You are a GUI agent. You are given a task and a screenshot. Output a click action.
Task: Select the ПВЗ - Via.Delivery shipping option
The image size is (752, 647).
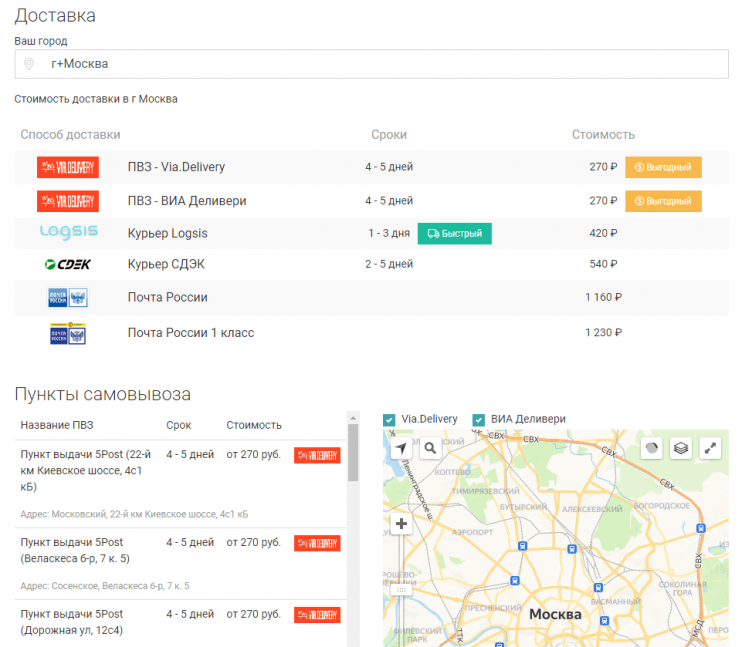[176, 167]
